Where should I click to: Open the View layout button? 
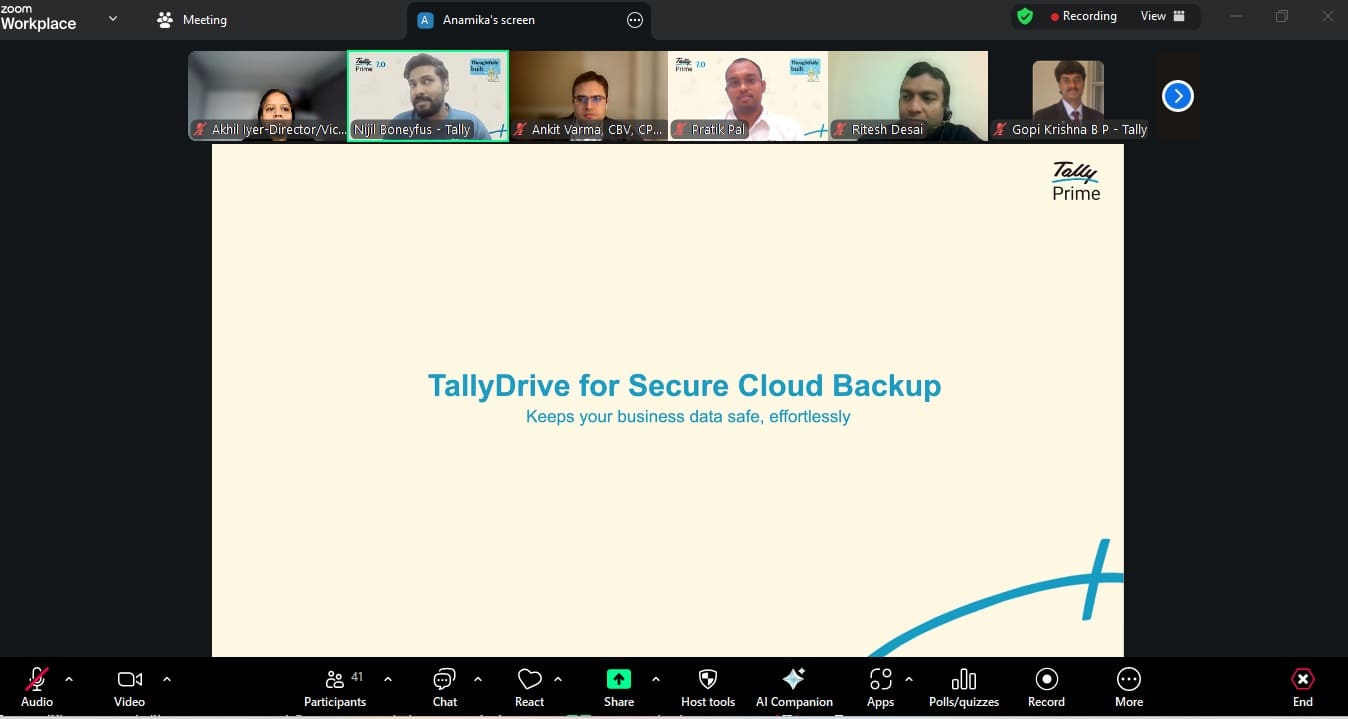[x=1162, y=16]
